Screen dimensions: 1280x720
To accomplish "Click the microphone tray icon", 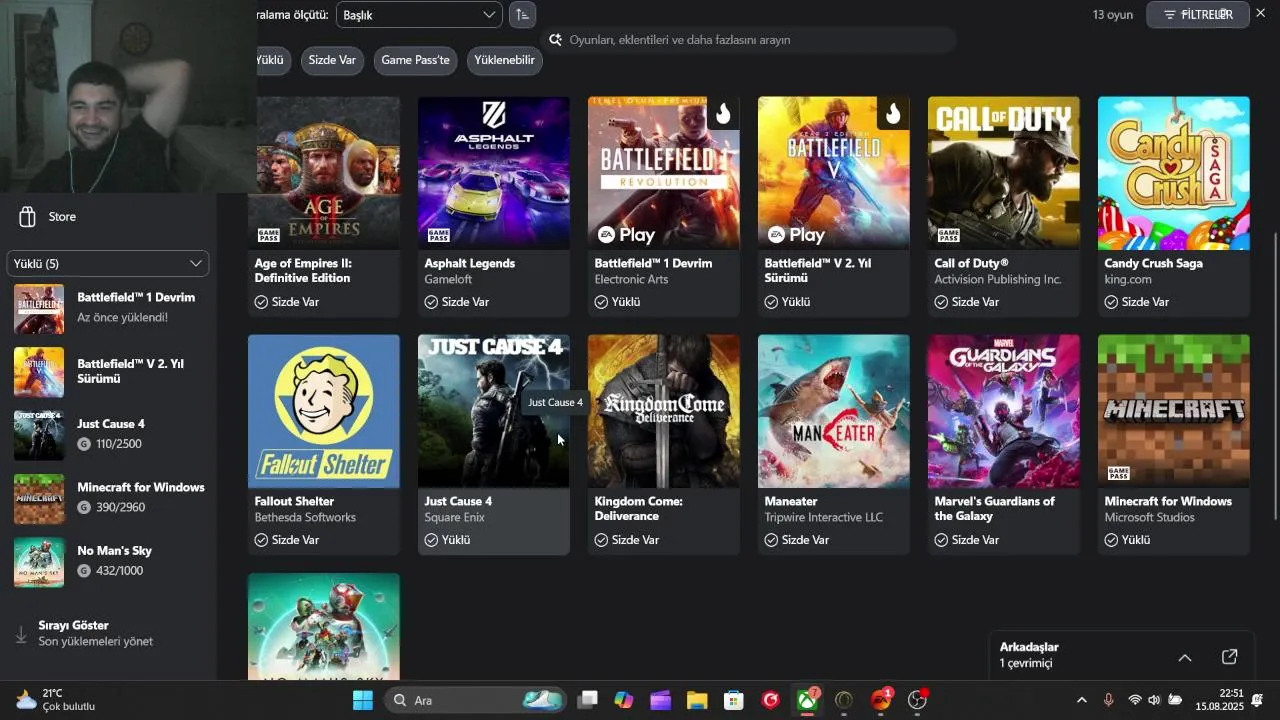I will [x=1108, y=700].
